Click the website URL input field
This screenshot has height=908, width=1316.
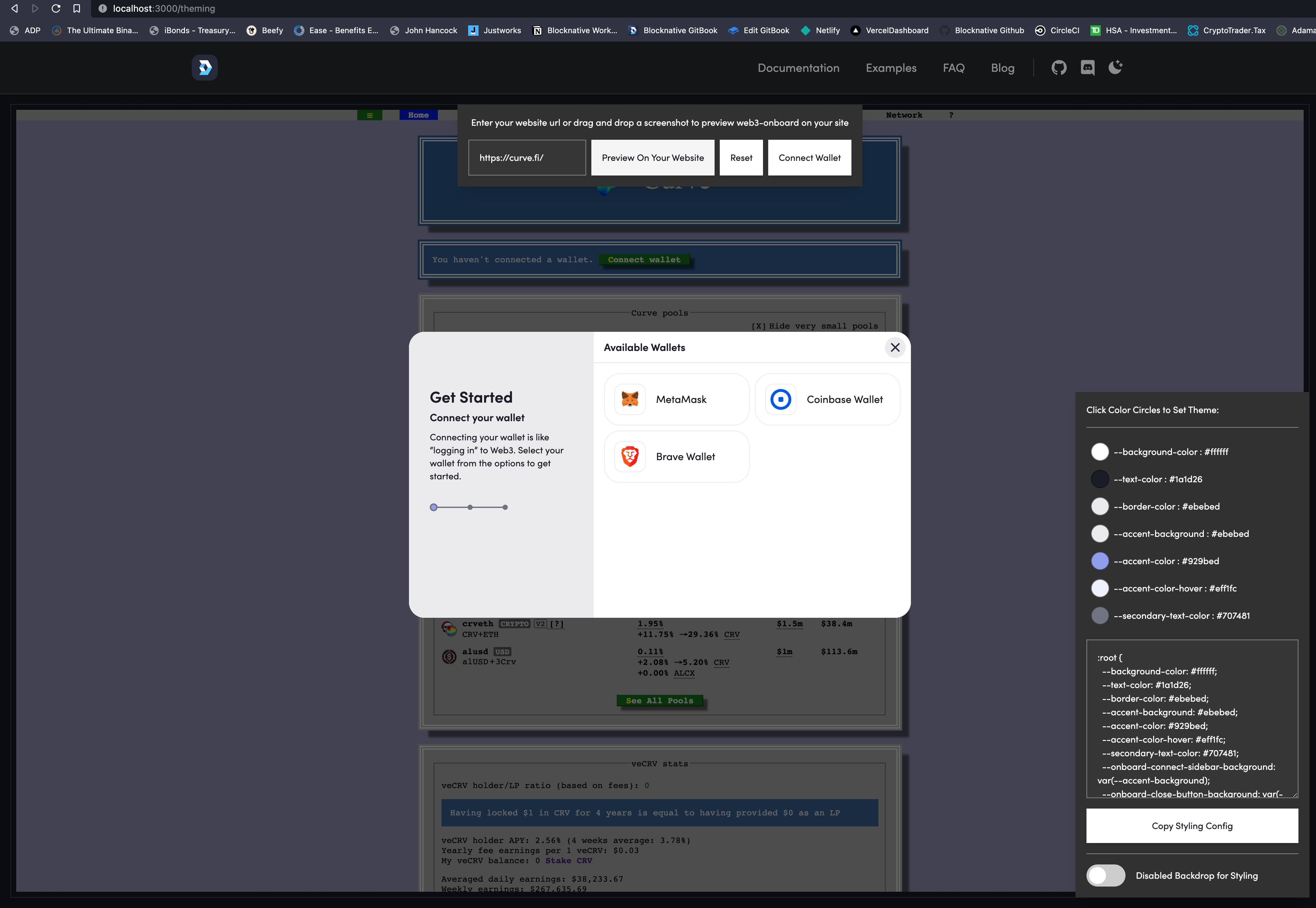tap(526, 158)
